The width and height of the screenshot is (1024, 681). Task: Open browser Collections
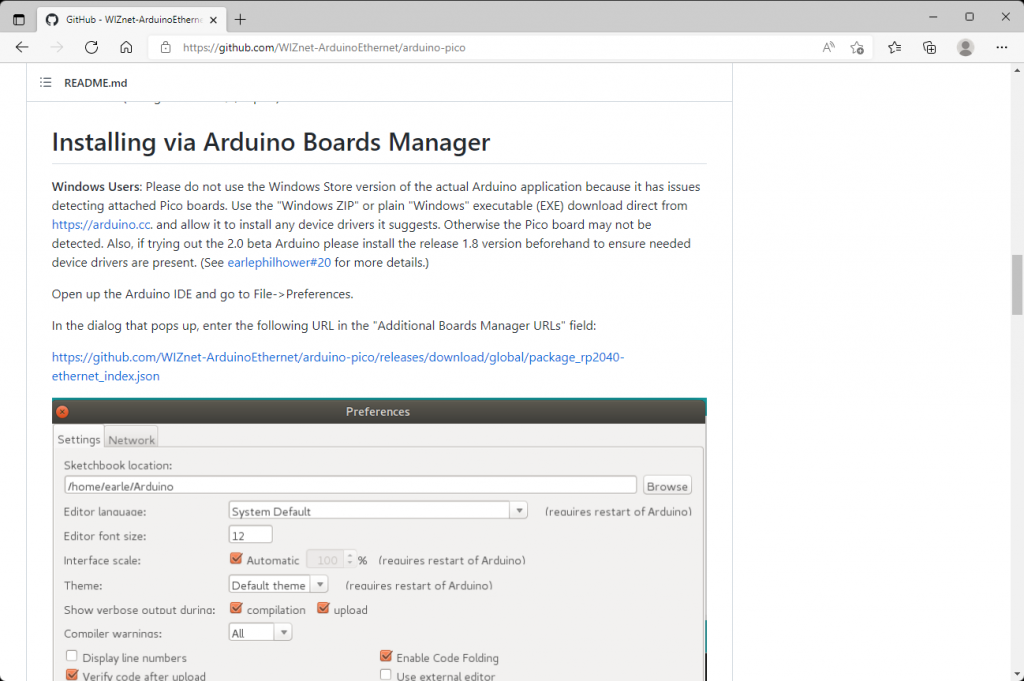click(x=929, y=47)
